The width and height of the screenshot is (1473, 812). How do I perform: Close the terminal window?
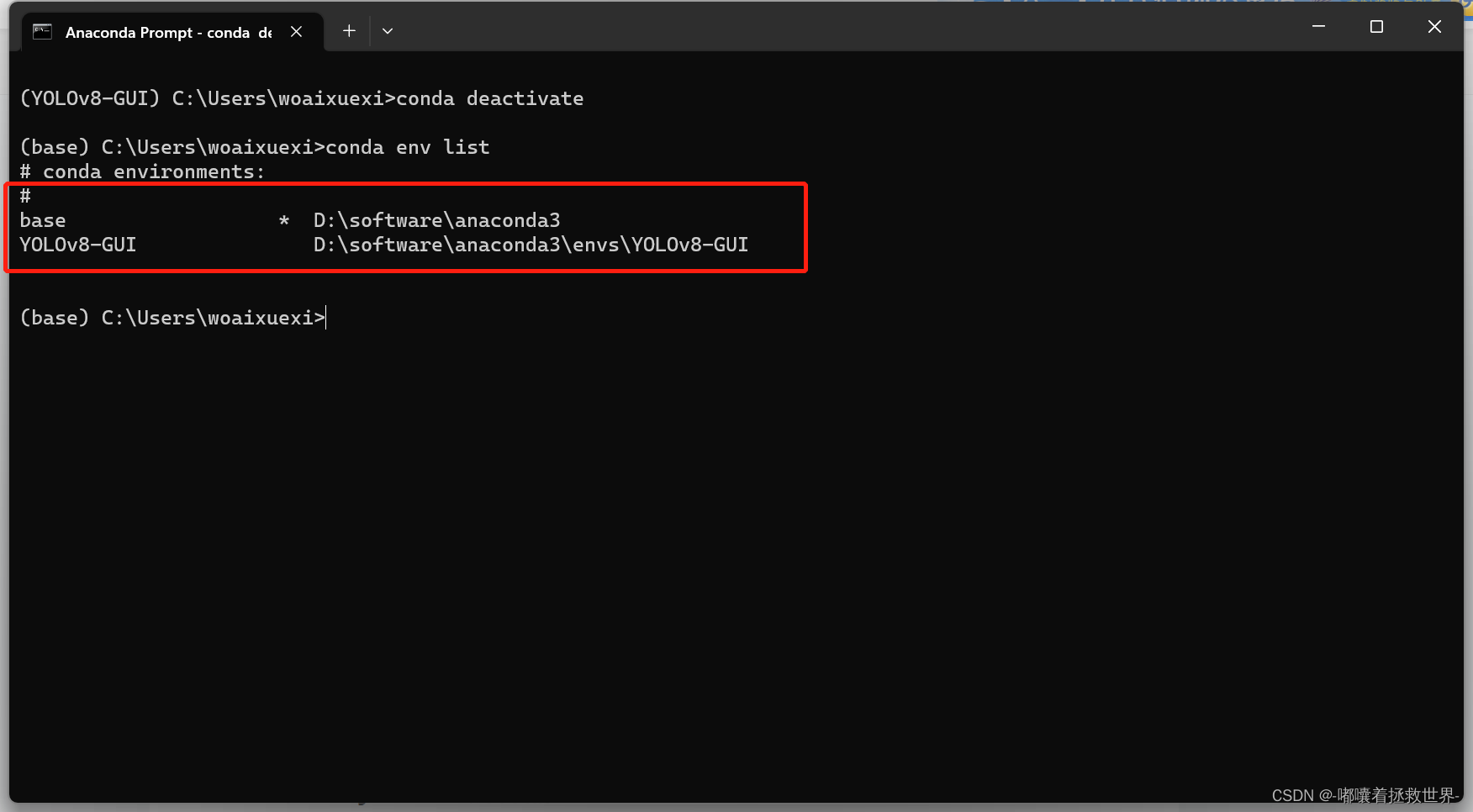tap(1434, 27)
